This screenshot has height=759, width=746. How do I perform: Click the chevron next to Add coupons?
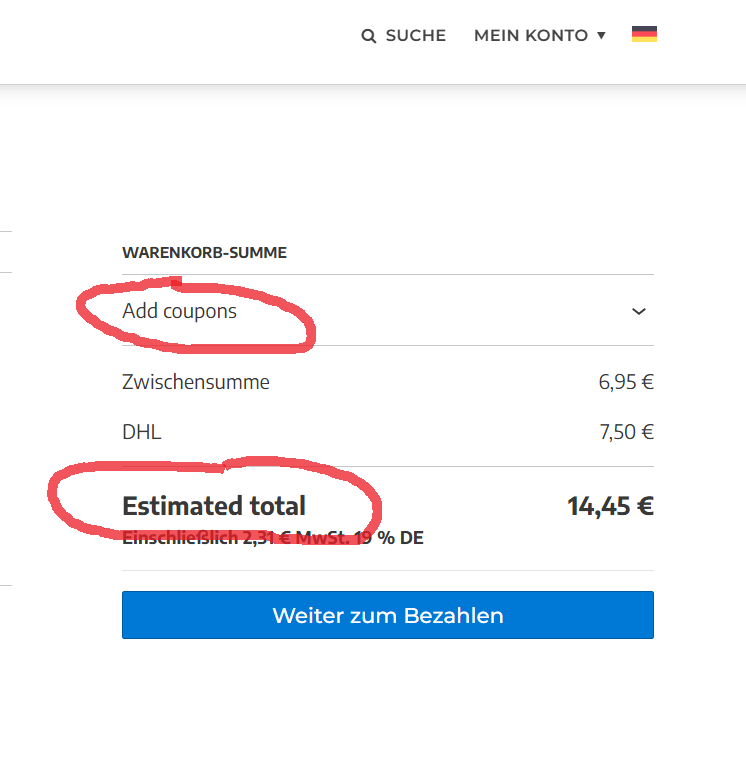[639, 311]
